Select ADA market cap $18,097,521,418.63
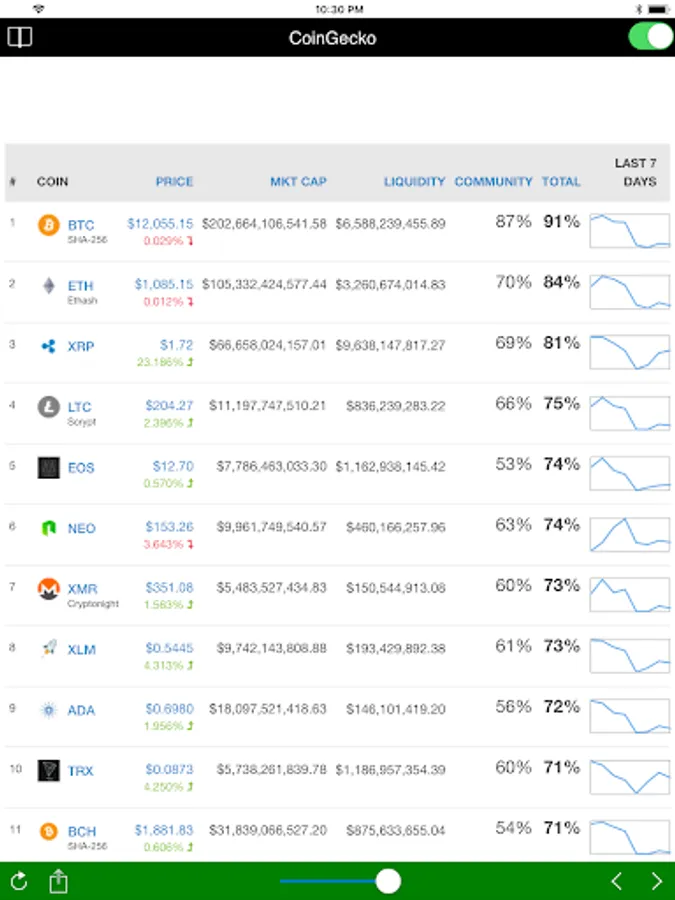This screenshot has height=900, width=675. [x=267, y=709]
